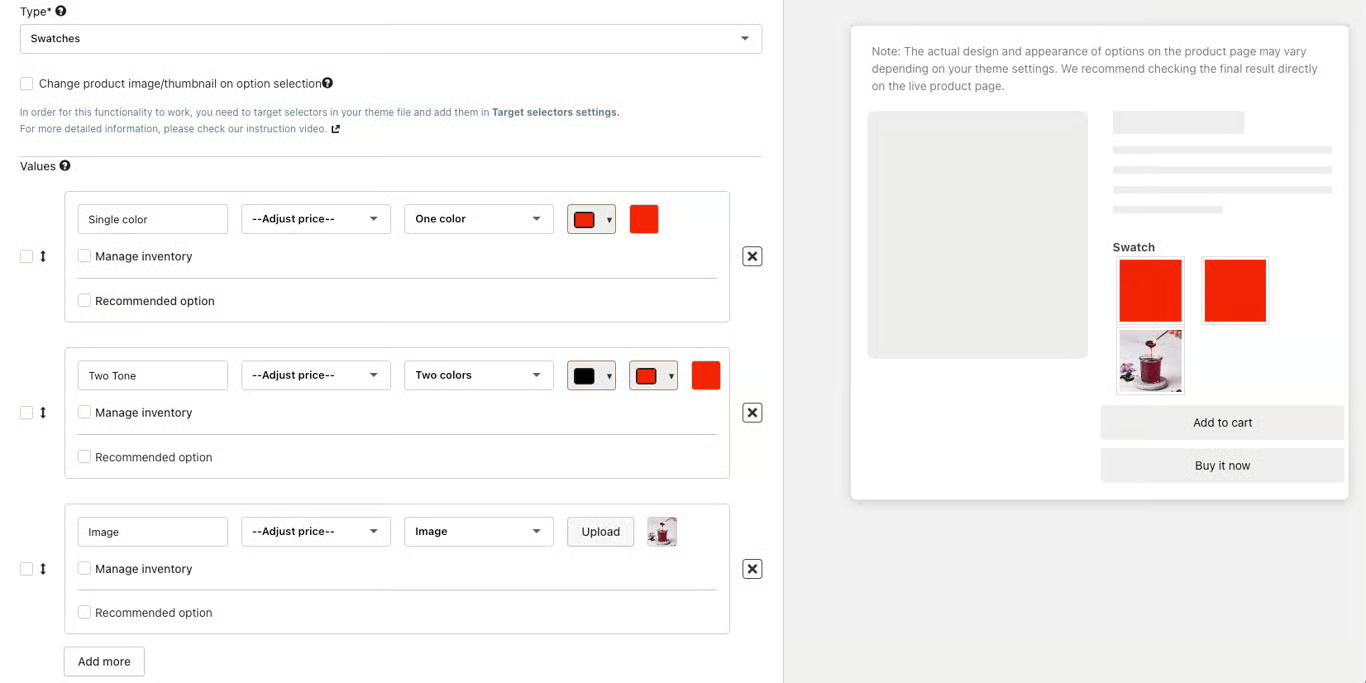The width and height of the screenshot is (1366, 683).
Task: Edit the Two Tone name field
Action: [x=153, y=375]
